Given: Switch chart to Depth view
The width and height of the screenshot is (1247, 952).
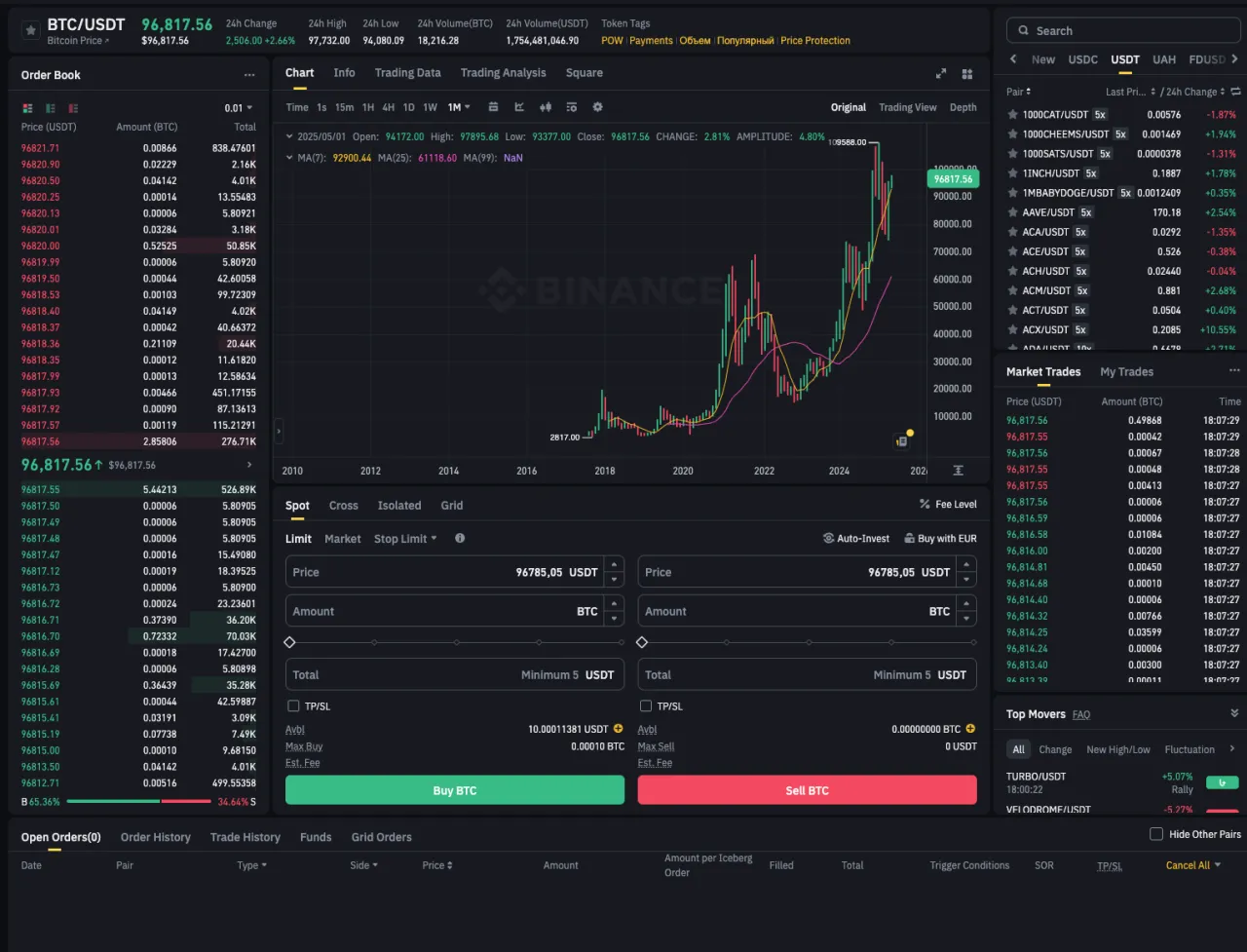Looking at the screenshot, I should (x=964, y=107).
